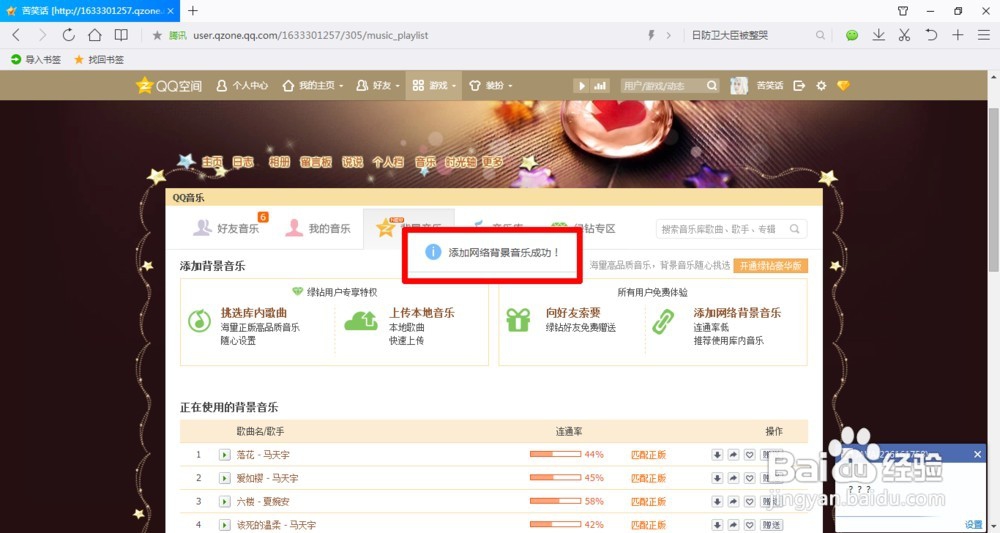This screenshot has height=533, width=1000.
Task: Click 匹配正版 link in the 44% row
Action: click(x=648, y=455)
